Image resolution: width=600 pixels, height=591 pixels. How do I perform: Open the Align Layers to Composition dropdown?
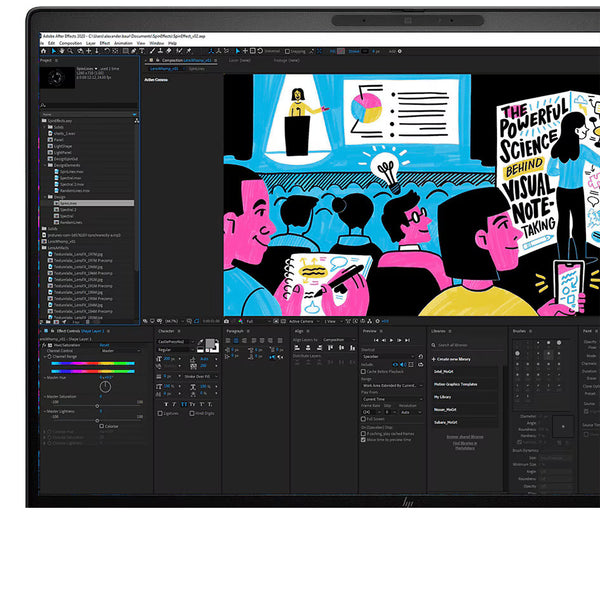339,340
